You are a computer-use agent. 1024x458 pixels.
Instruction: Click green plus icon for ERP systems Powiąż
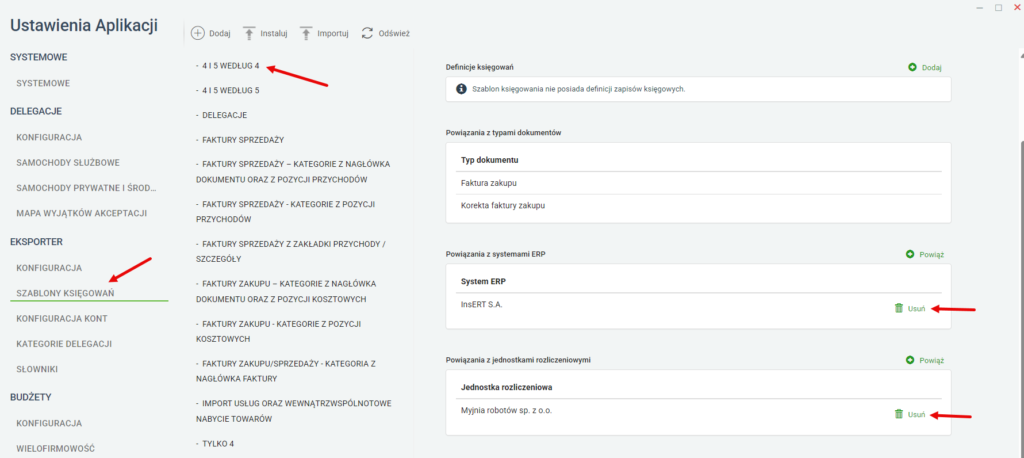(910, 254)
